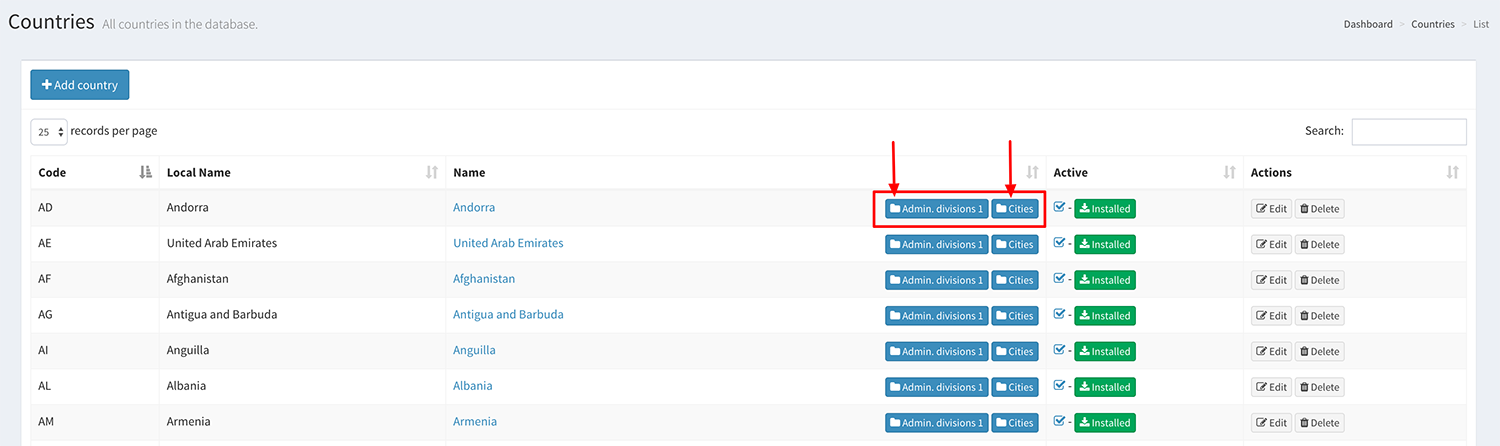This screenshot has height=446, width=1500.
Task: Toggle the active checkbox for Anguilla
Action: click(1060, 349)
